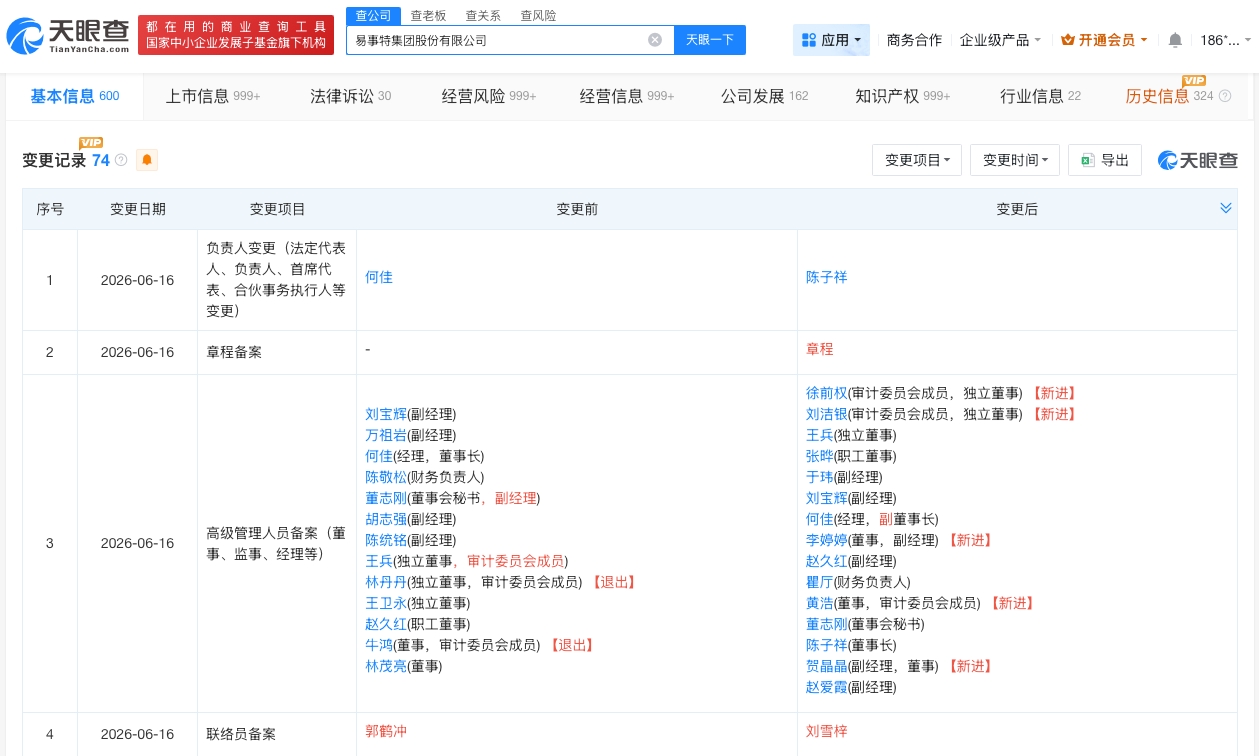Switch to 上市信息 tab
The width and height of the screenshot is (1259, 756).
coord(213,96)
